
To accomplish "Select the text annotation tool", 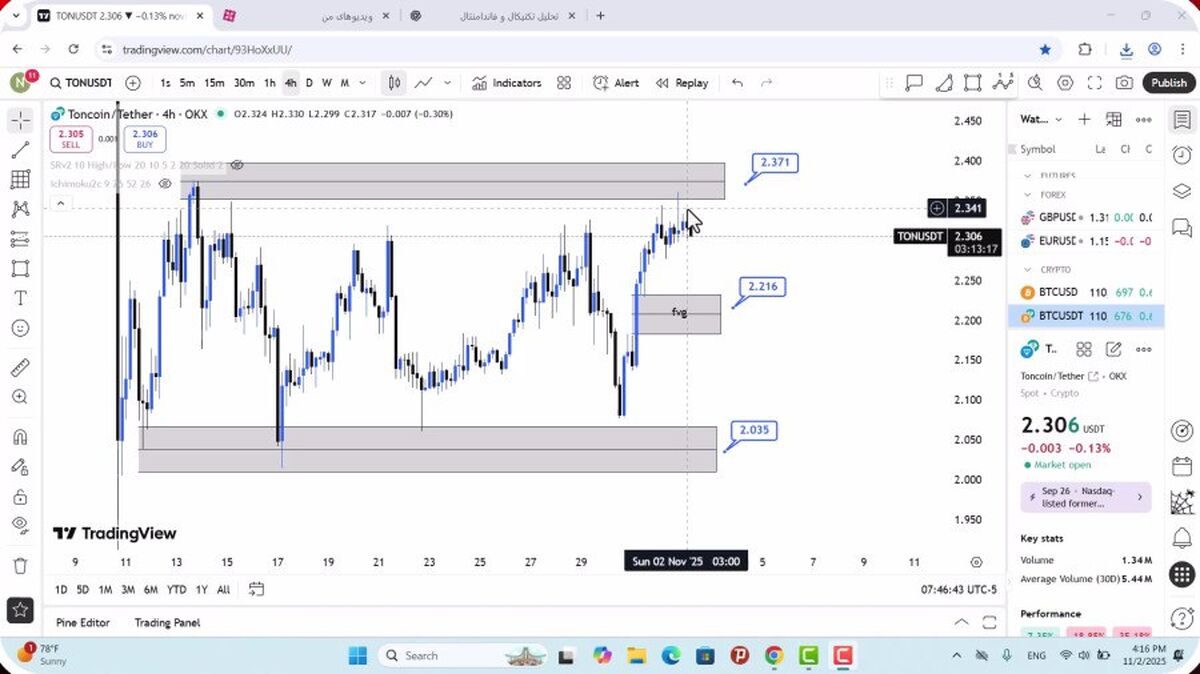I will click(x=20, y=298).
